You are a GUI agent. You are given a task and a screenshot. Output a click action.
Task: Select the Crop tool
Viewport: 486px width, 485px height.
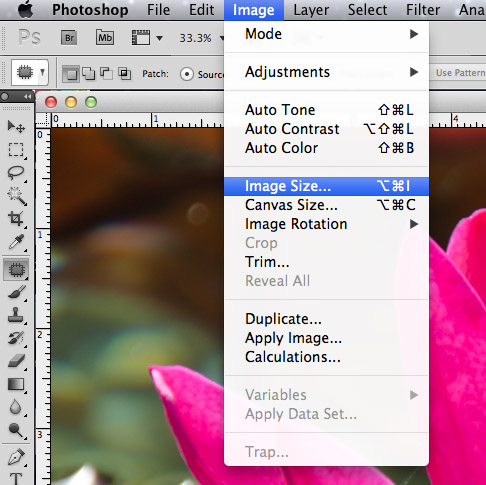click(x=16, y=219)
